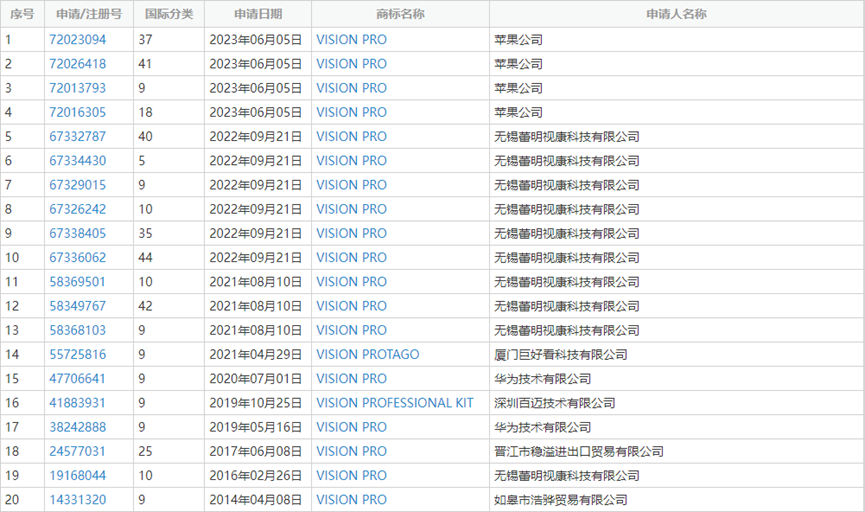This screenshot has height=512, width=865.
Task: Open registration number 47706641 link
Action: tap(77, 379)
